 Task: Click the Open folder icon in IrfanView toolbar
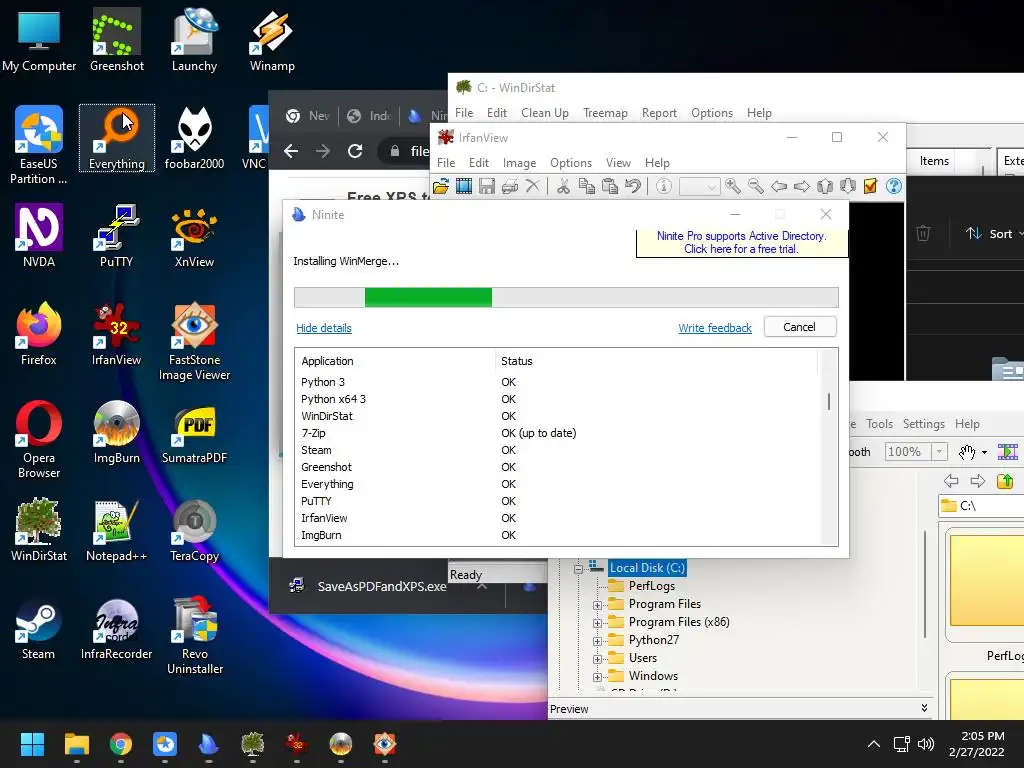coord(441,187)
